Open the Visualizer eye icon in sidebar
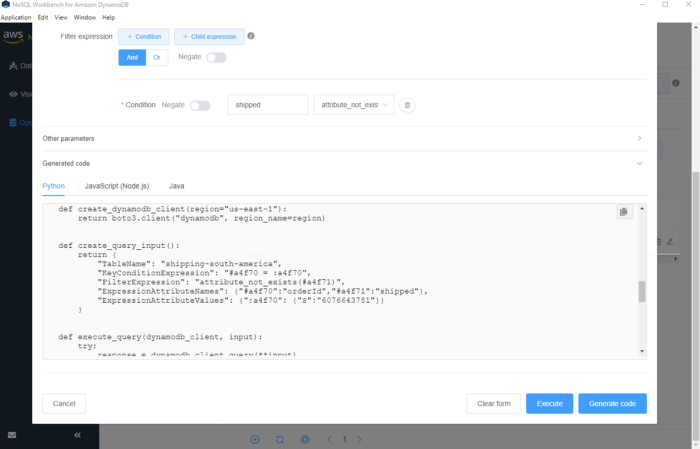 click(x=13, y=94)
